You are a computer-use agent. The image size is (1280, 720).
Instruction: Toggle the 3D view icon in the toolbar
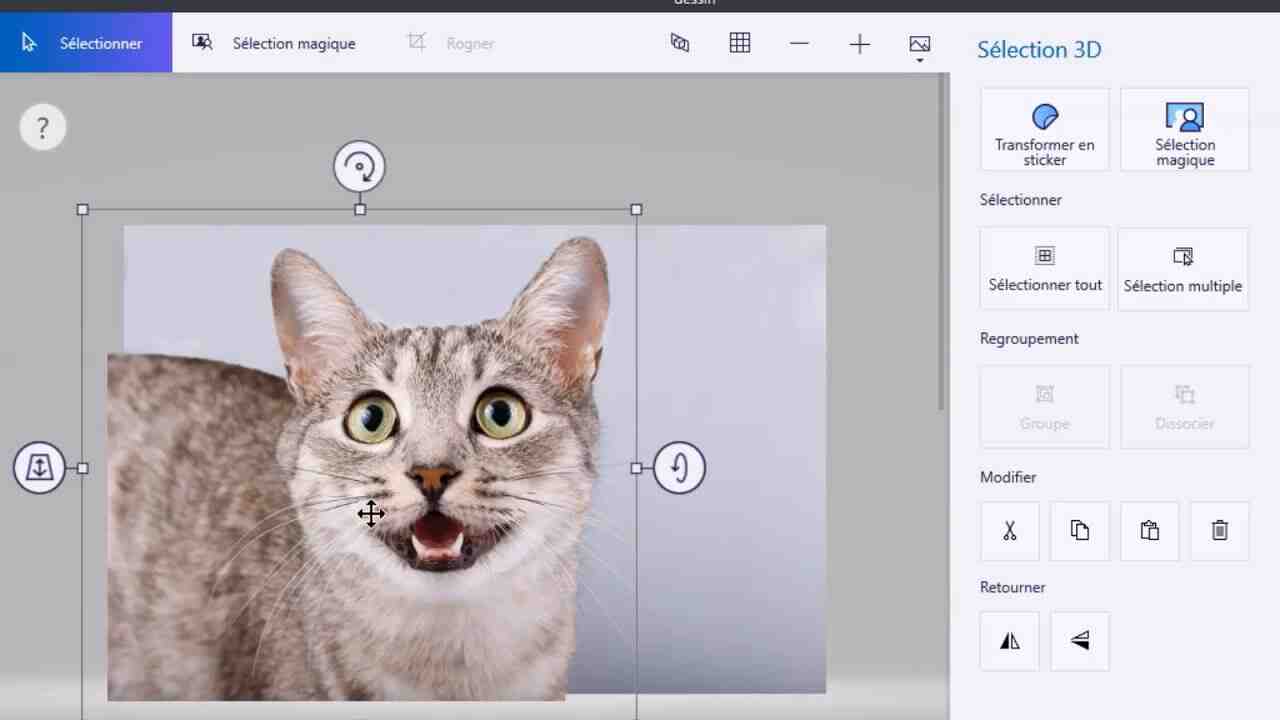(x=680, y=43)
